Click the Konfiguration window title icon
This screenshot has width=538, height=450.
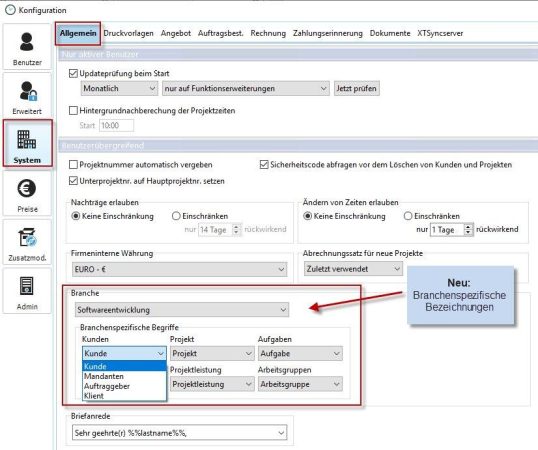10,10
